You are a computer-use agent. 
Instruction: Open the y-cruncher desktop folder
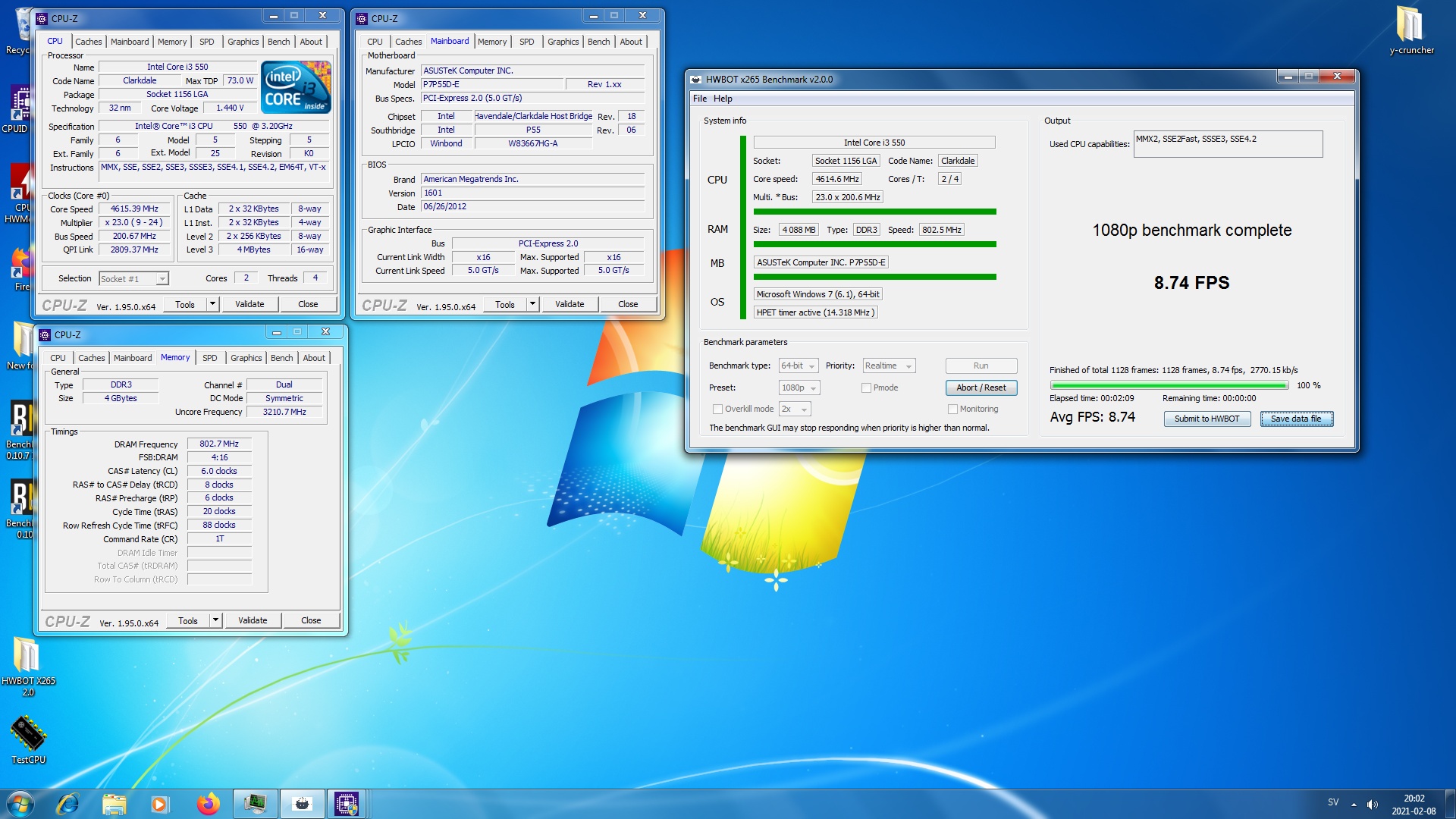point(1410,30)
